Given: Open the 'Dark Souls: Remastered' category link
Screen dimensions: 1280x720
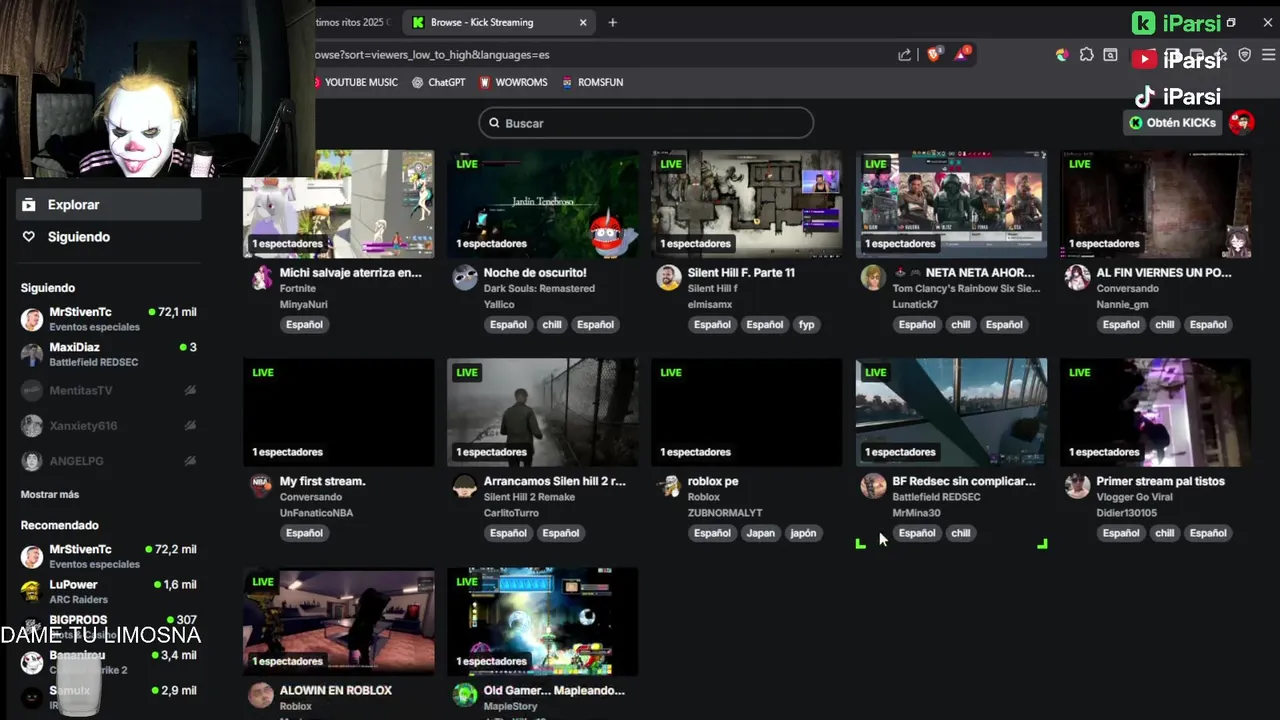Looking at the screenshot, I should coord(539,288).
